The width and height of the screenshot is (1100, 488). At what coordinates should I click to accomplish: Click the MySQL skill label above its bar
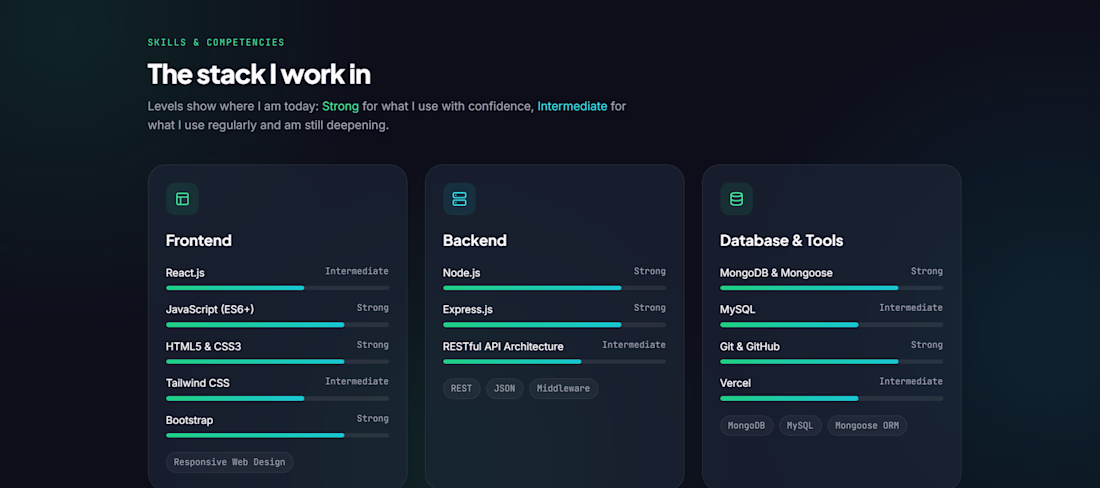point(737,310)
